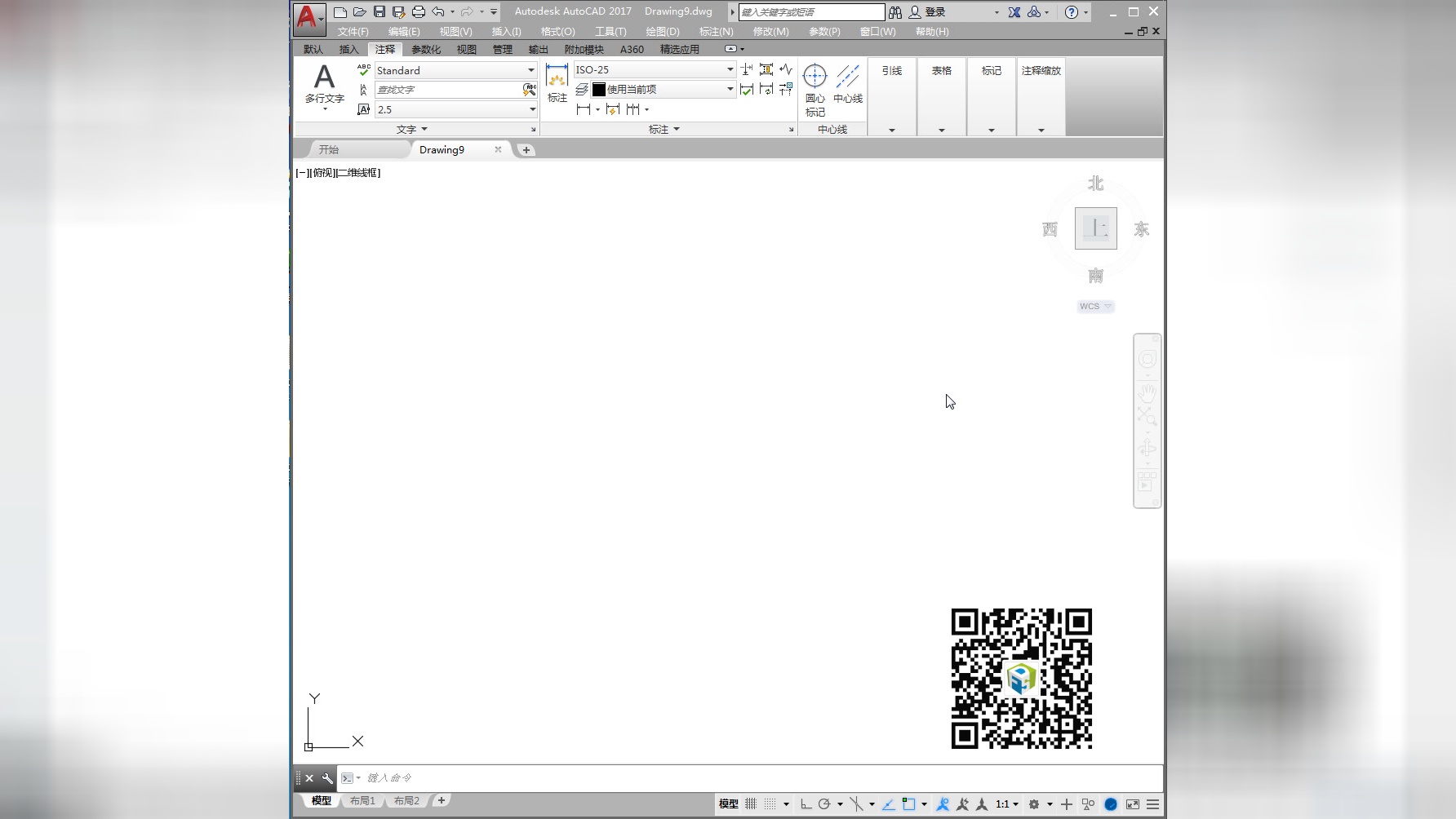
Task: Expand the 文字 panel
Action: point(412,130)
